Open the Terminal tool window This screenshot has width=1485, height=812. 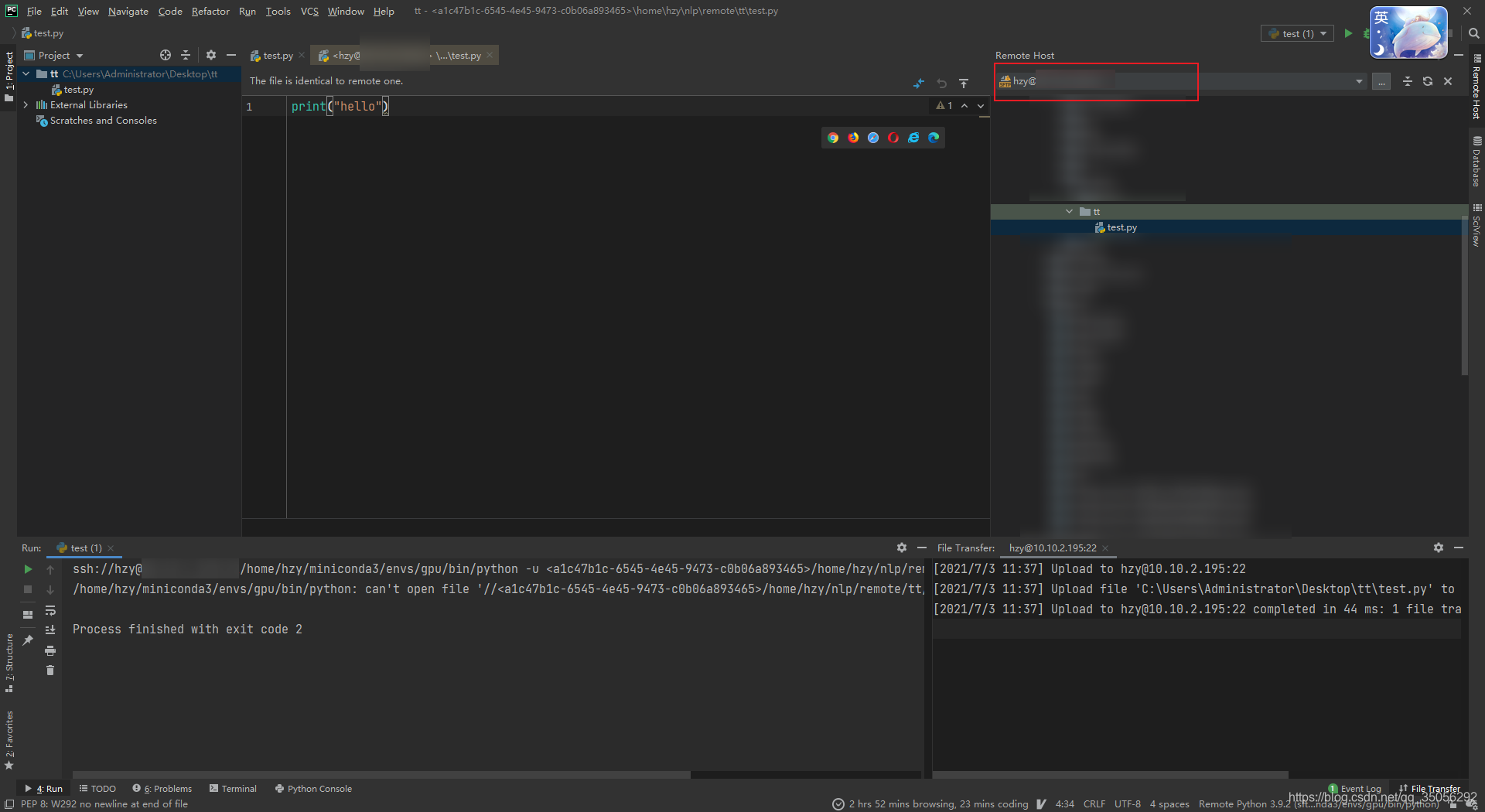(x=233, y=788)
